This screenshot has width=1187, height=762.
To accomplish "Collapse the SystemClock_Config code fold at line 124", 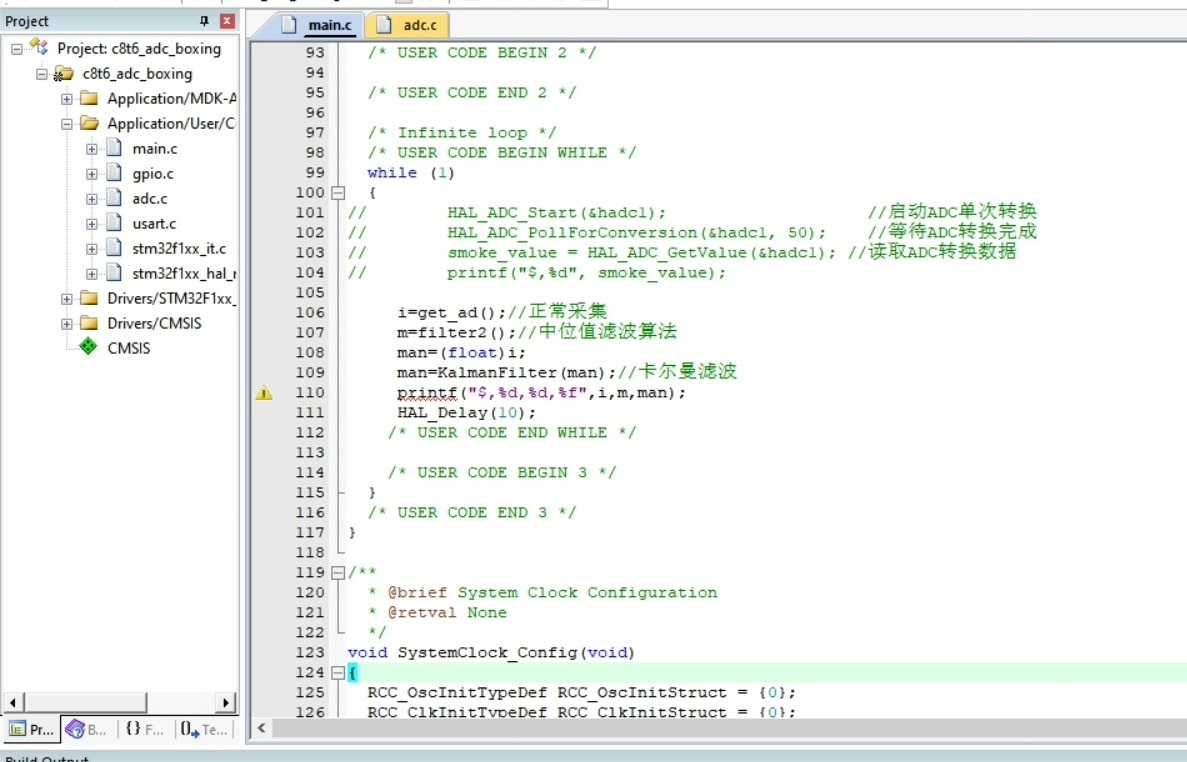I will pyautogui.click(x=336, y=672).
